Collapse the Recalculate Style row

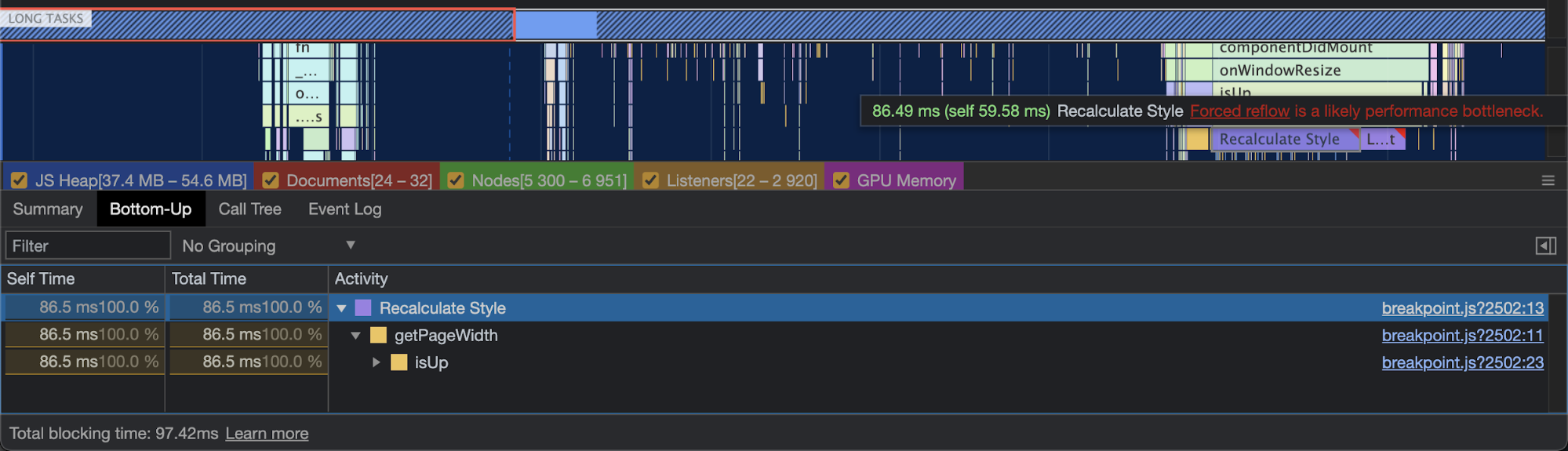coord(342,308)
